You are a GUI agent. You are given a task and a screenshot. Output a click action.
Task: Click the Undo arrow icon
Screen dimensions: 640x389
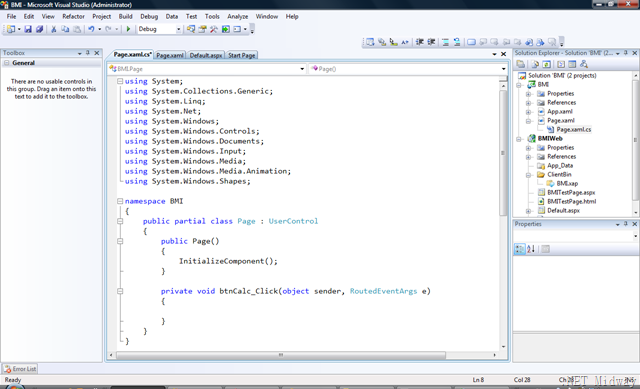pyautogui.click(x=91, y=29)
